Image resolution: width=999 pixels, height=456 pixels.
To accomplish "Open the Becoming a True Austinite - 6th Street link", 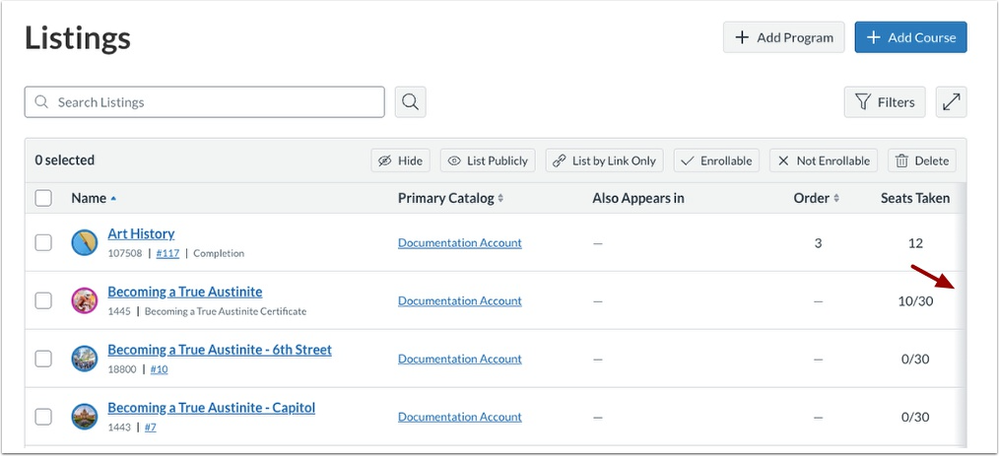I will click(220, 350).
